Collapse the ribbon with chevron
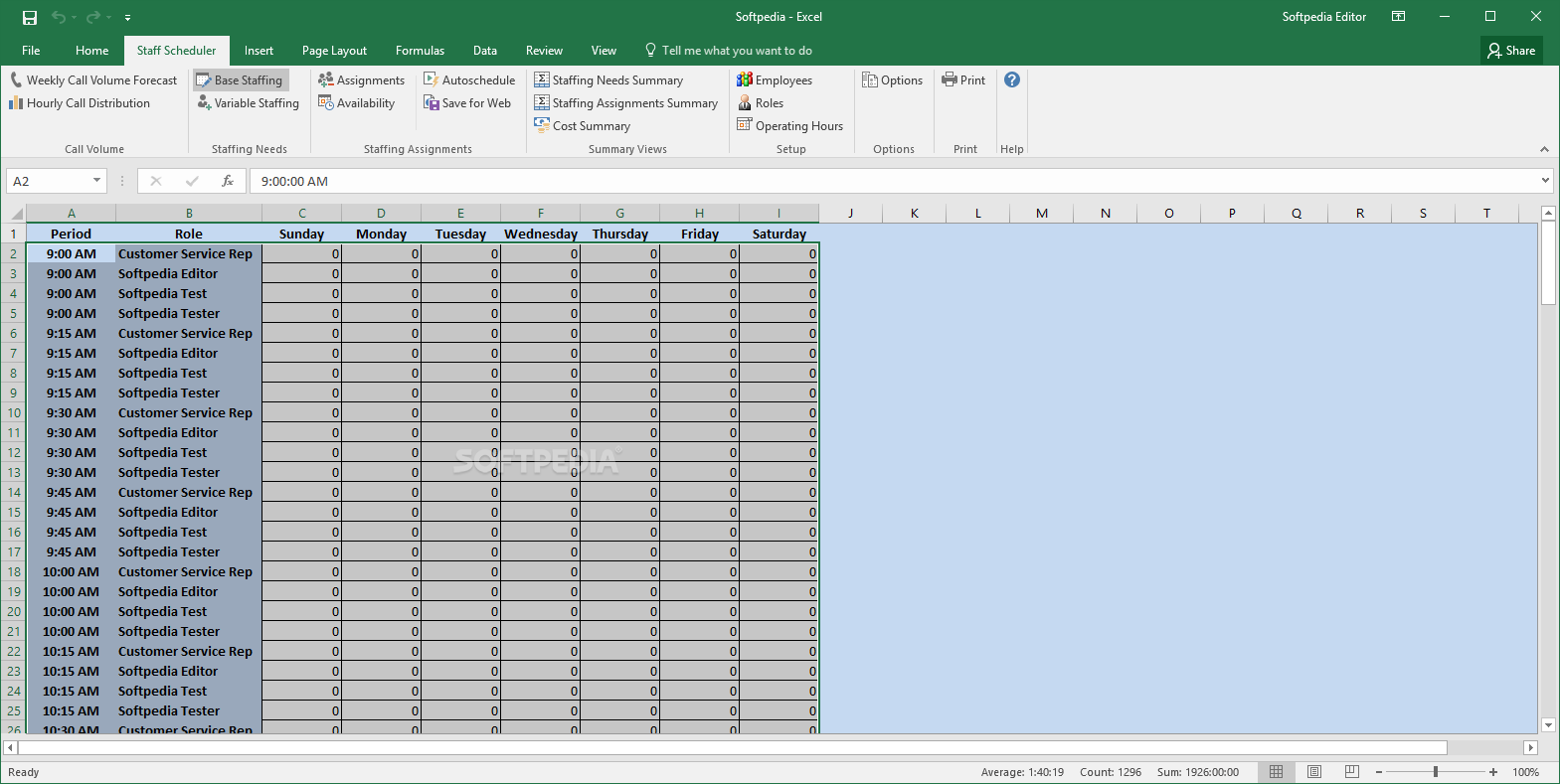Image resolution: width=1560 pixels, height=784 pixels. (1544, 149)
